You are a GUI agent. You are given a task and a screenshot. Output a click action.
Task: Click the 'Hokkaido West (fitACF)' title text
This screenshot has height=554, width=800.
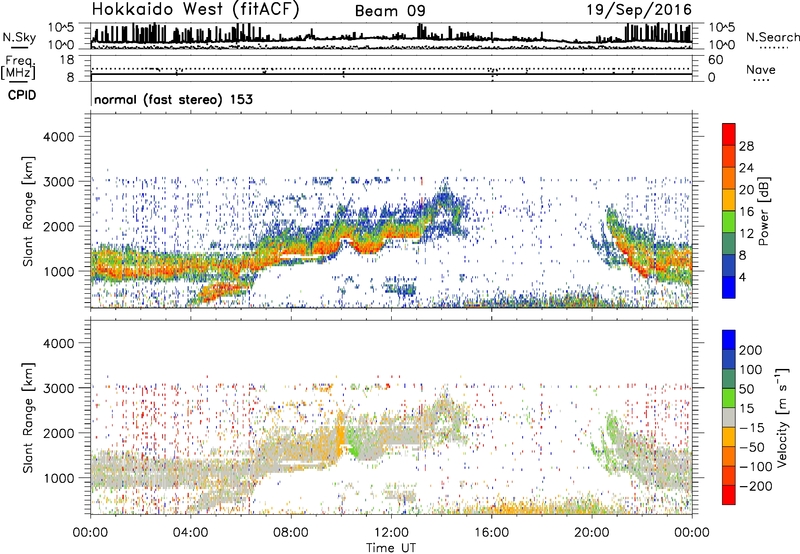tap(195, 10)
